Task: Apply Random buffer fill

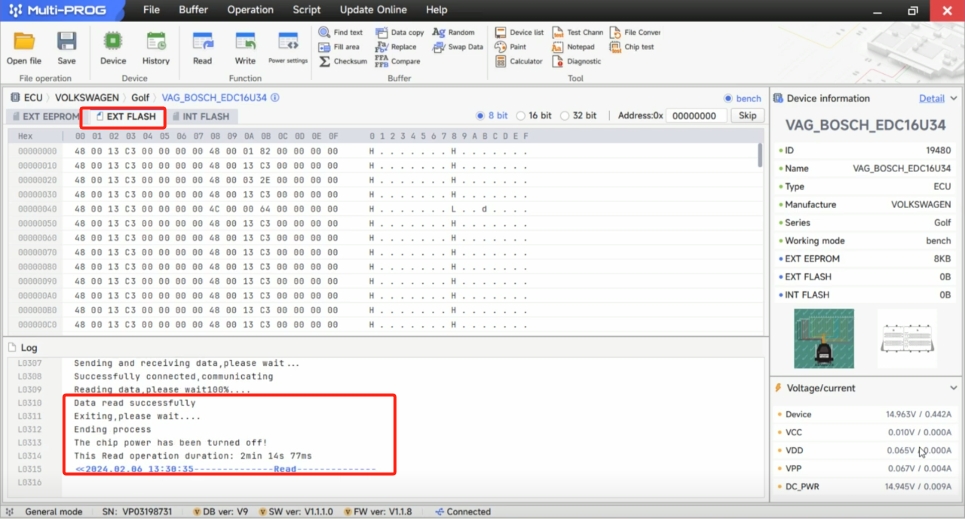Action: [454, 32]
